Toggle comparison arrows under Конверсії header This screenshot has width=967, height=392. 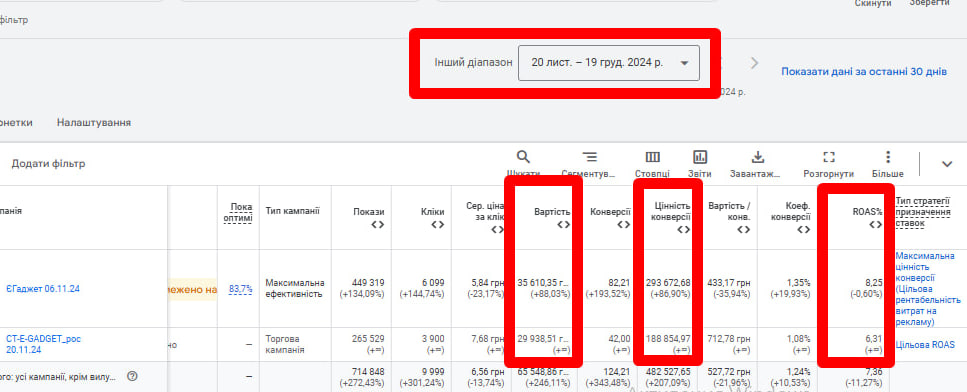point(624,225)
